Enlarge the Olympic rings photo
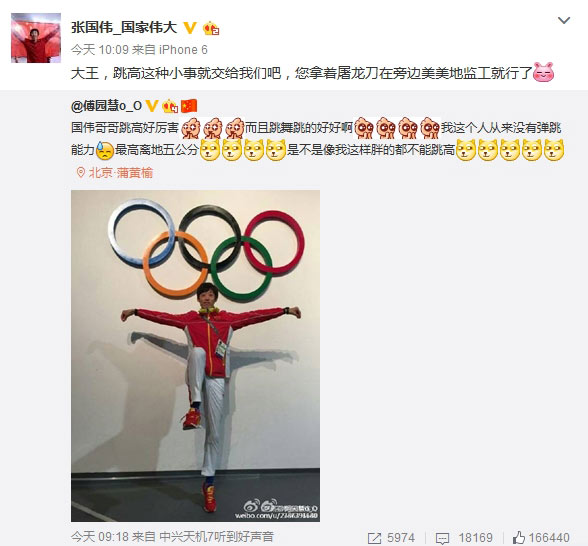Screen dimensions: 588x546 195,356
